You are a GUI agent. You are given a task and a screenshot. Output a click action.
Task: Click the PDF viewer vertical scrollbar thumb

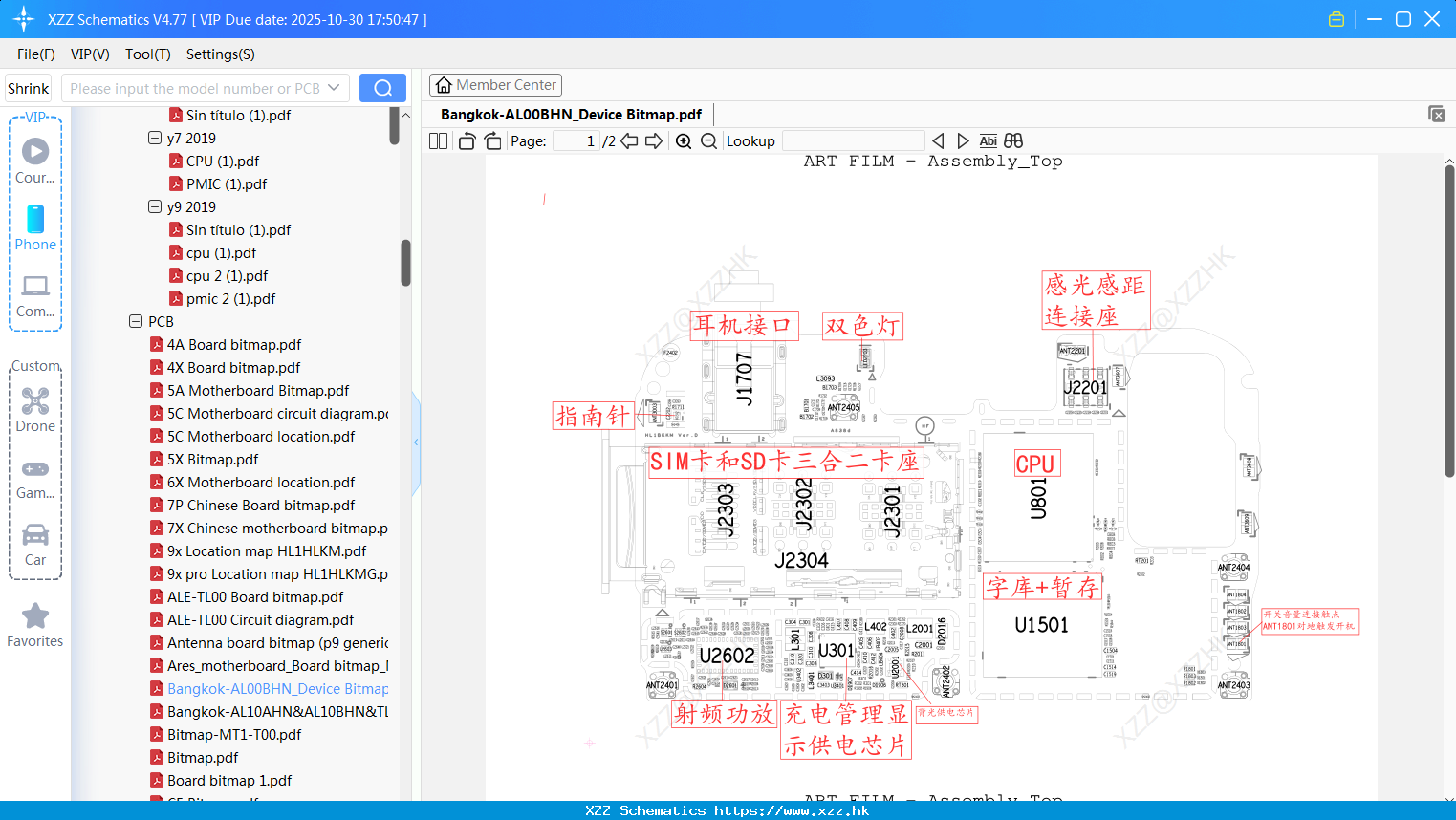click(x=1449, y=321)
